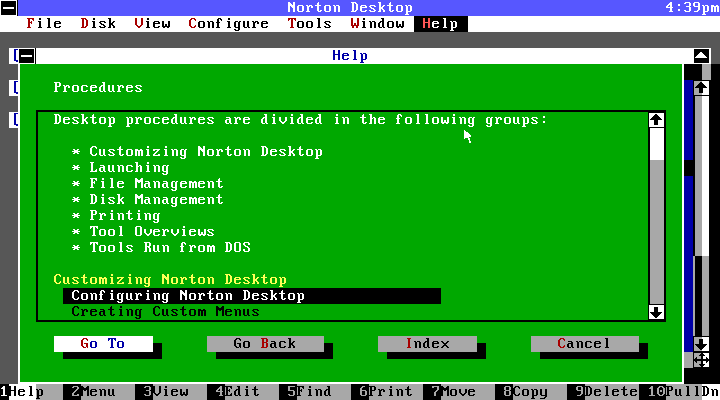The width and height of the screenshot is (720, 400).
Task: Click F7 Move in the function key bar
Action: click(453, 392)
